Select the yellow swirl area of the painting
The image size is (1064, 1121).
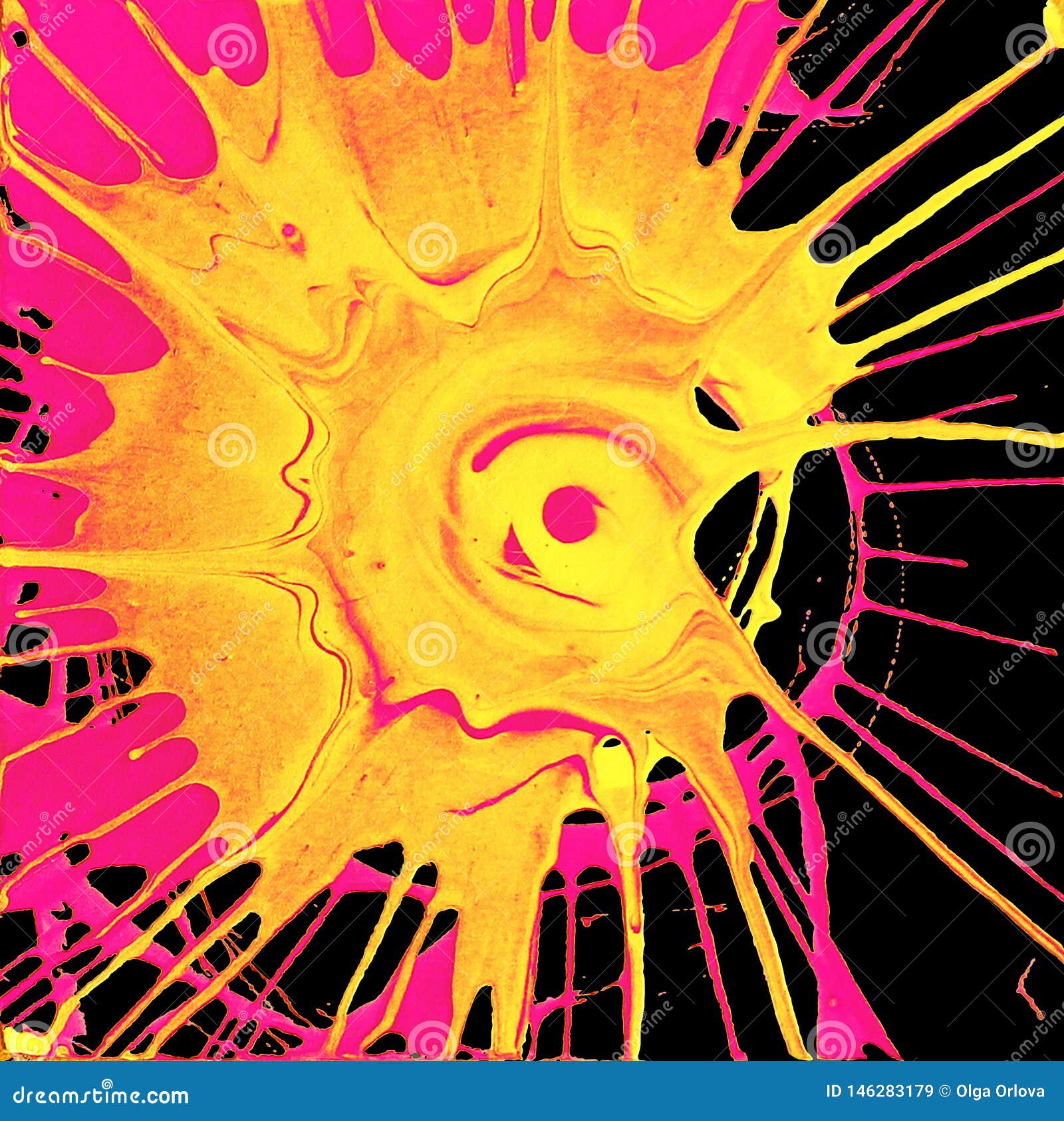point(465,399)
